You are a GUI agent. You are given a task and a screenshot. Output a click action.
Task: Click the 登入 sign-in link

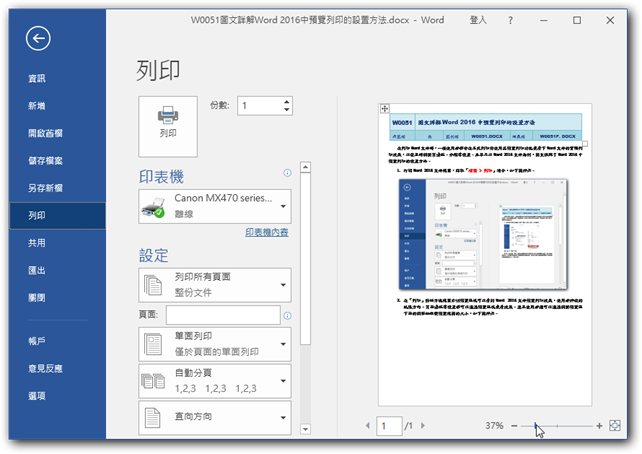point(478,20)
